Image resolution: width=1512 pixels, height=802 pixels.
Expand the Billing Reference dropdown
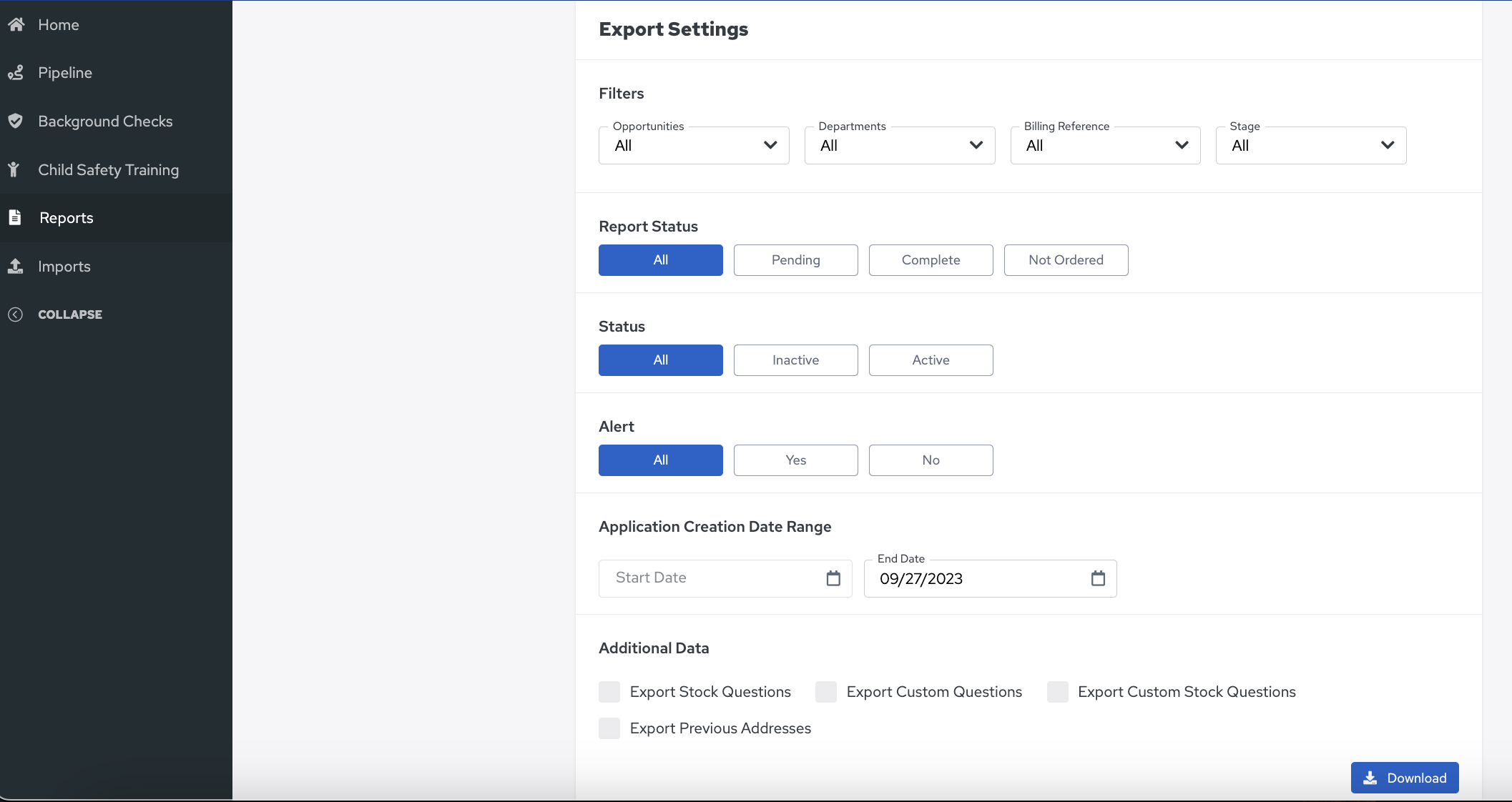[1105, 145]
